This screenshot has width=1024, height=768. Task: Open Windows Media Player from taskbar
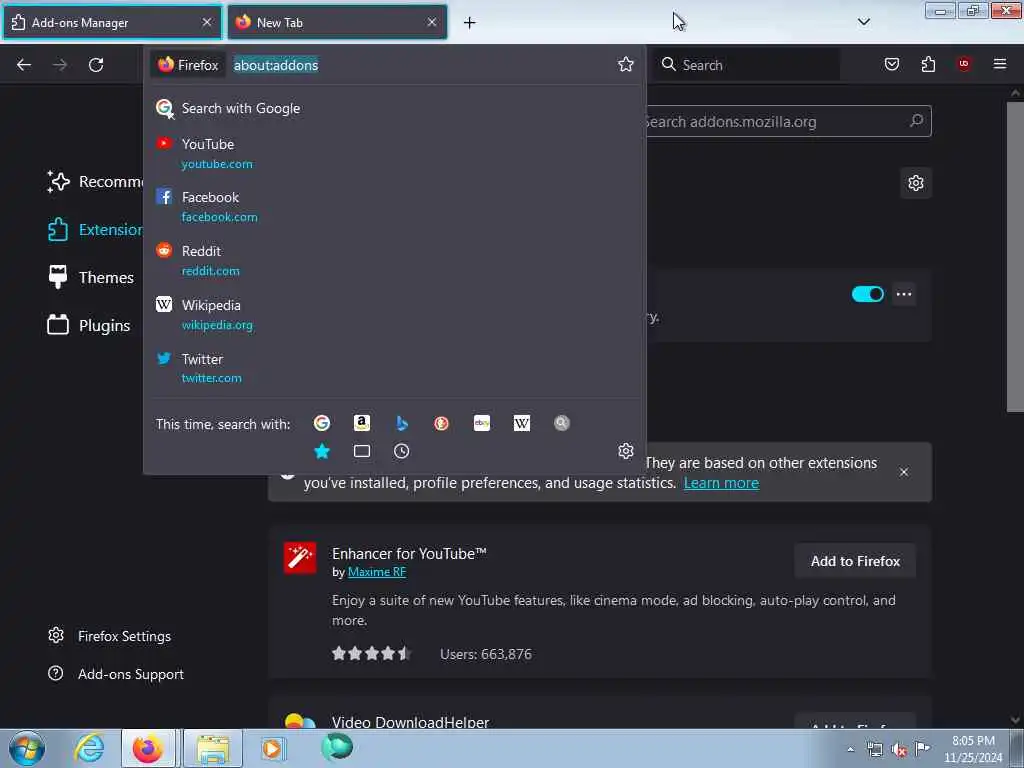coord(272,748)
